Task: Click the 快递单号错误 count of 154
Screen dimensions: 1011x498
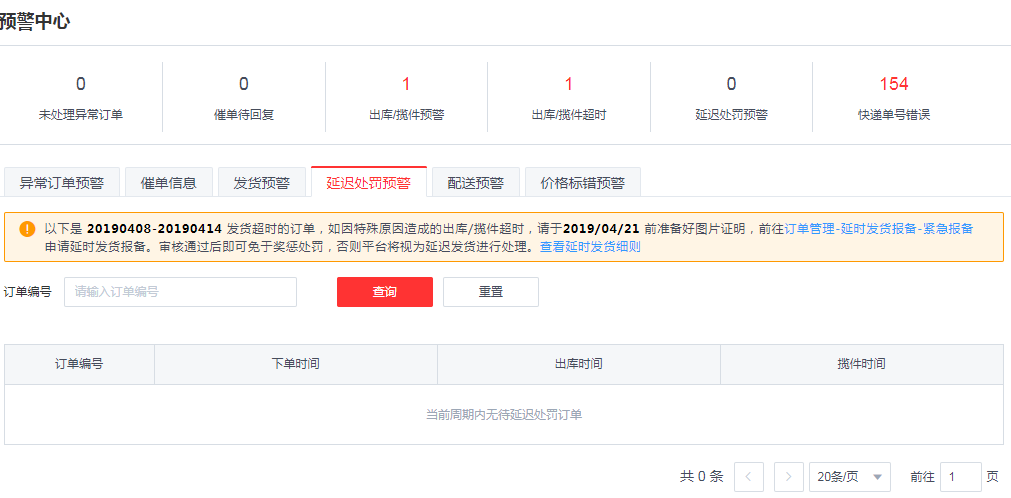Action: (x=893, y=84)
